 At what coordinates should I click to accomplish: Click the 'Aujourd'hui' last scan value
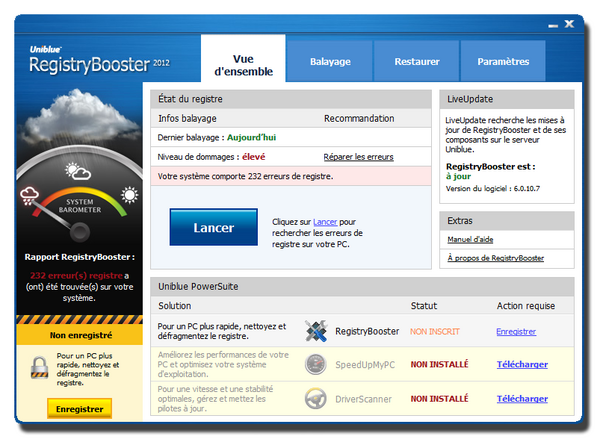point(251,137)
